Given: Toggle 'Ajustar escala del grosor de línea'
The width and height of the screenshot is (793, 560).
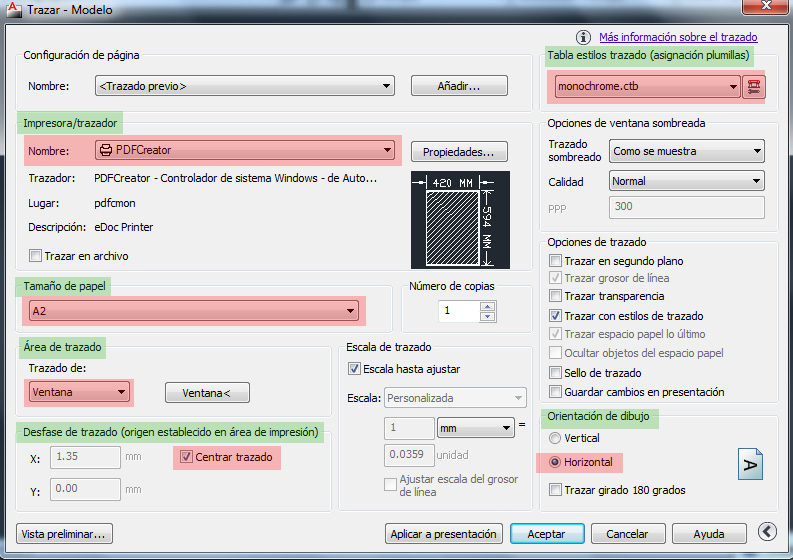Looking at the screenshot, I should tap(390, 485).
